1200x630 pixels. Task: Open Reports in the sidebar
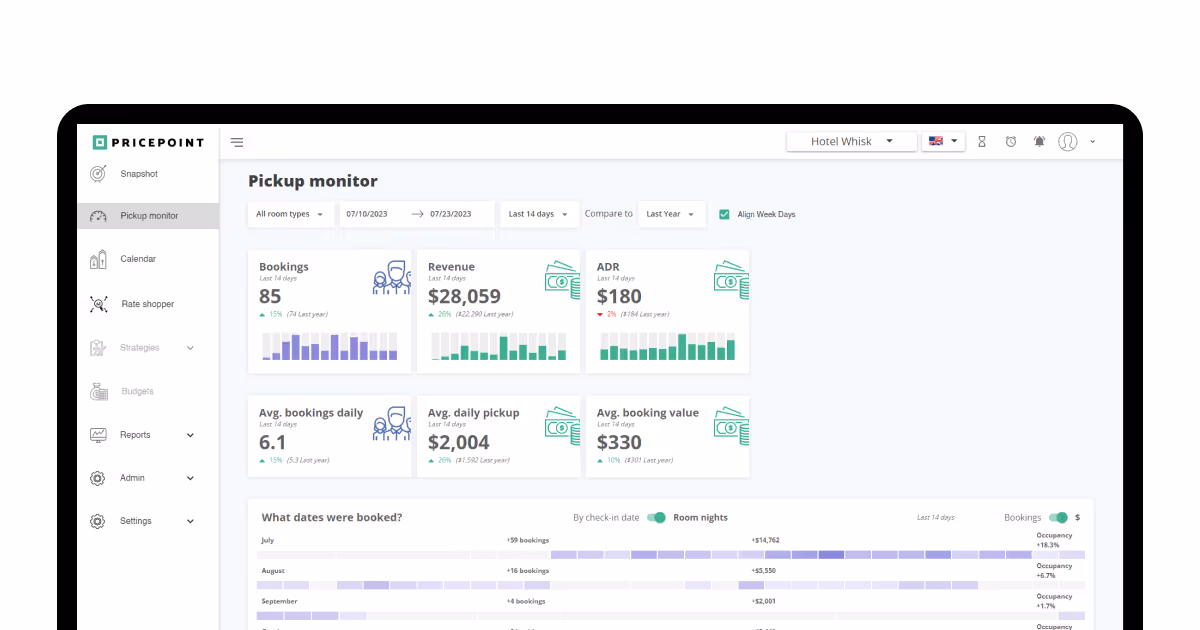click(x=135, y=435)
